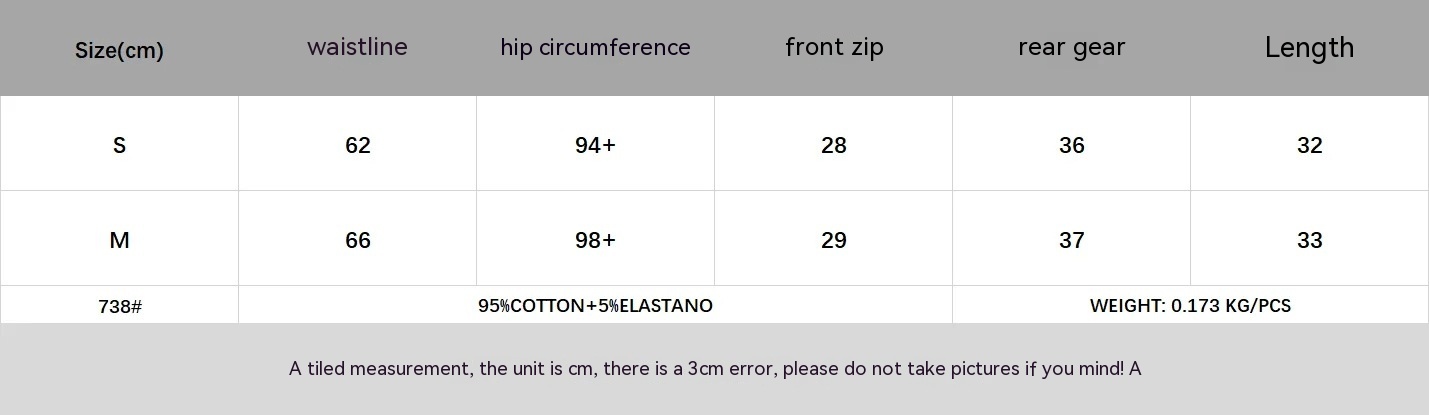The image size is (1429, 415).
Task: Select the waistline column header
Action: point(357,47)
